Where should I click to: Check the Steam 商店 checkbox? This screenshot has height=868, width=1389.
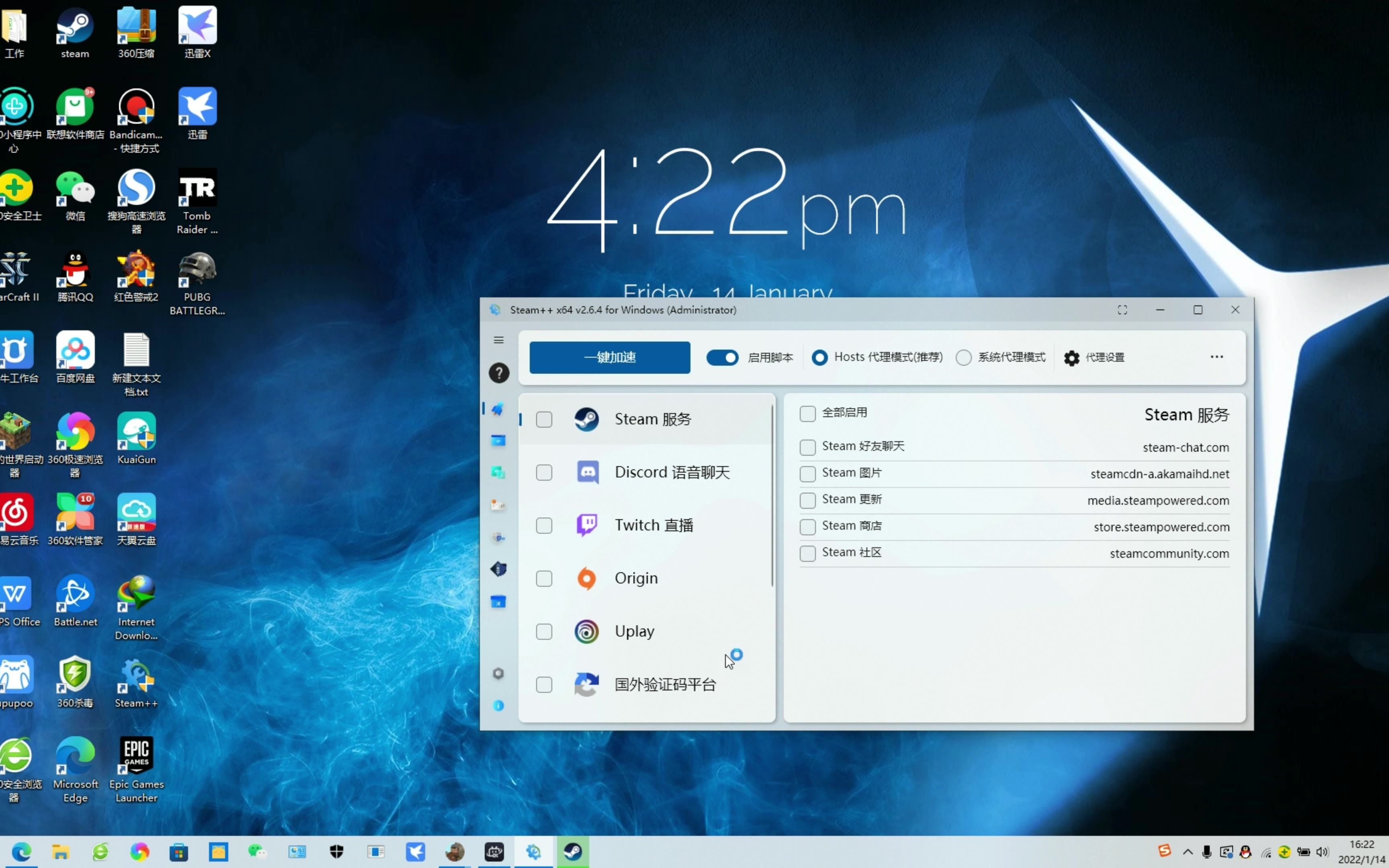[807, 526]
